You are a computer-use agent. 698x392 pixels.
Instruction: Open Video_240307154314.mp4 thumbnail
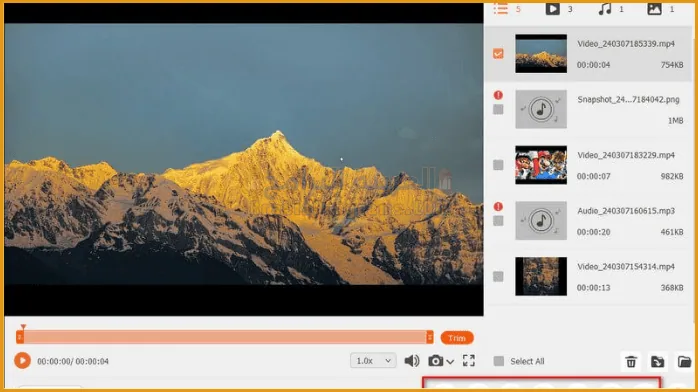click(541, 276)
